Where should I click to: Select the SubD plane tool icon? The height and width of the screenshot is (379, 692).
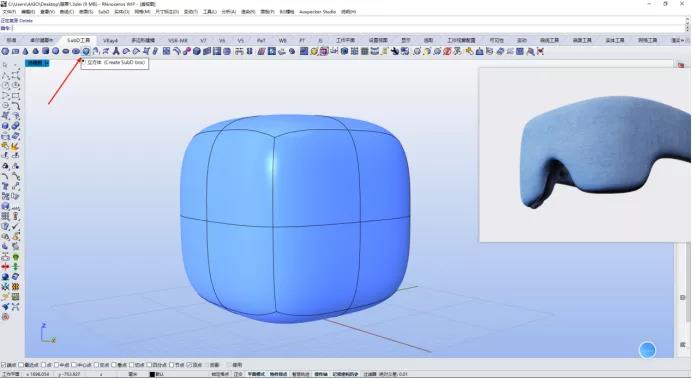point(15,51)
